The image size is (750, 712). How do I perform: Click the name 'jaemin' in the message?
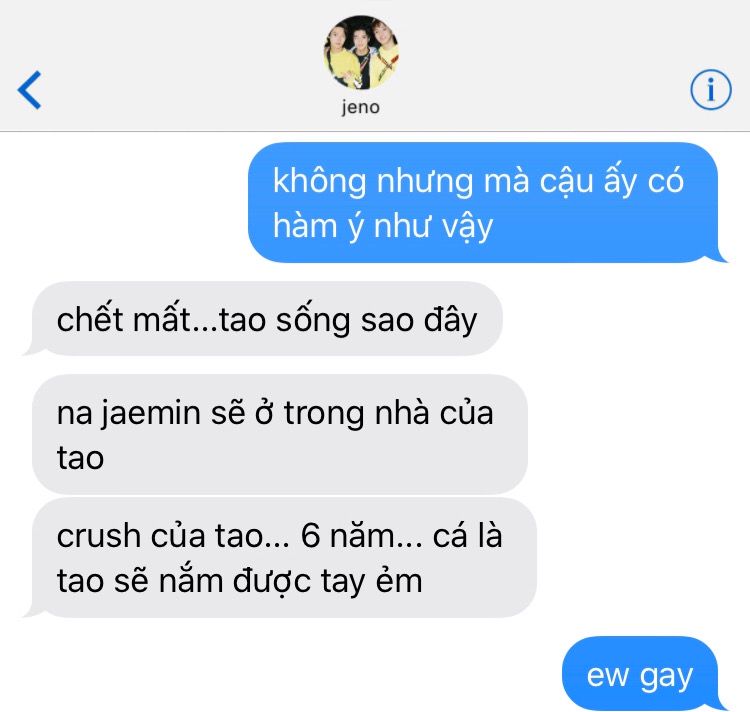pyautogui.click(x=151, y=413)
